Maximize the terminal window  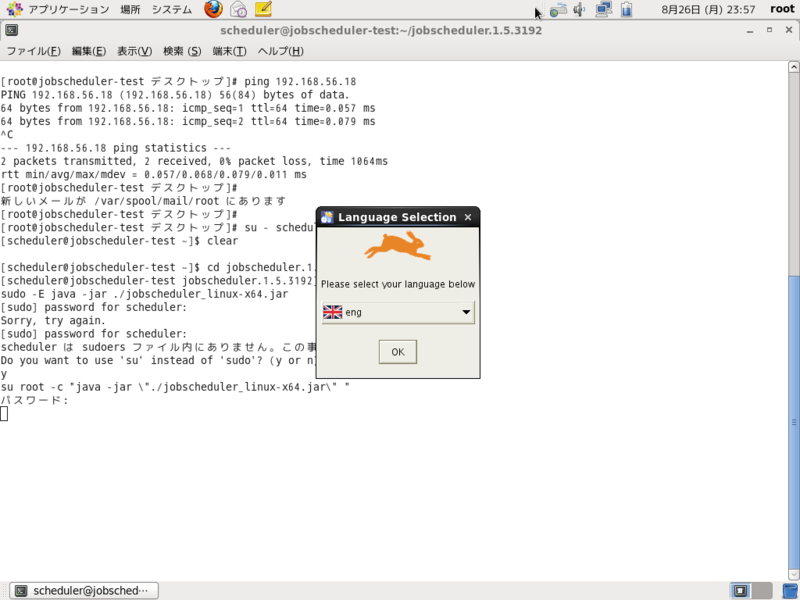coord(769,31)
